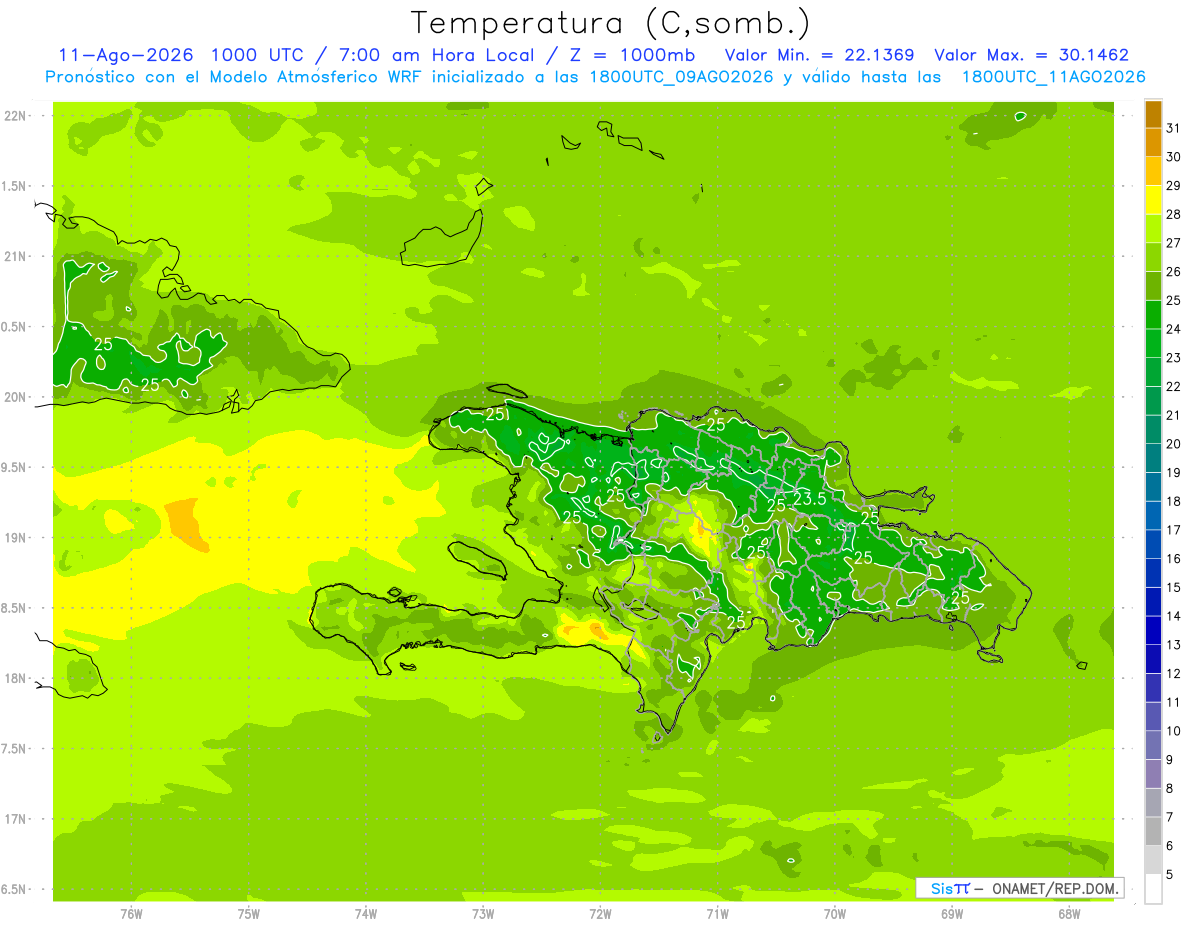Click the "69W" longitude label
Image resolution: width=1200 pixels, height=927 pixels.
coord(952,914)
